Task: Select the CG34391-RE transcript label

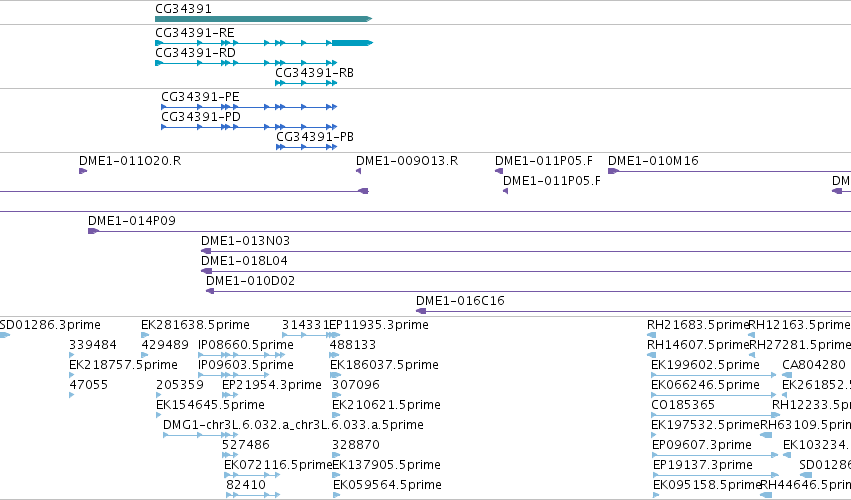Action: (x=195, y=33)
